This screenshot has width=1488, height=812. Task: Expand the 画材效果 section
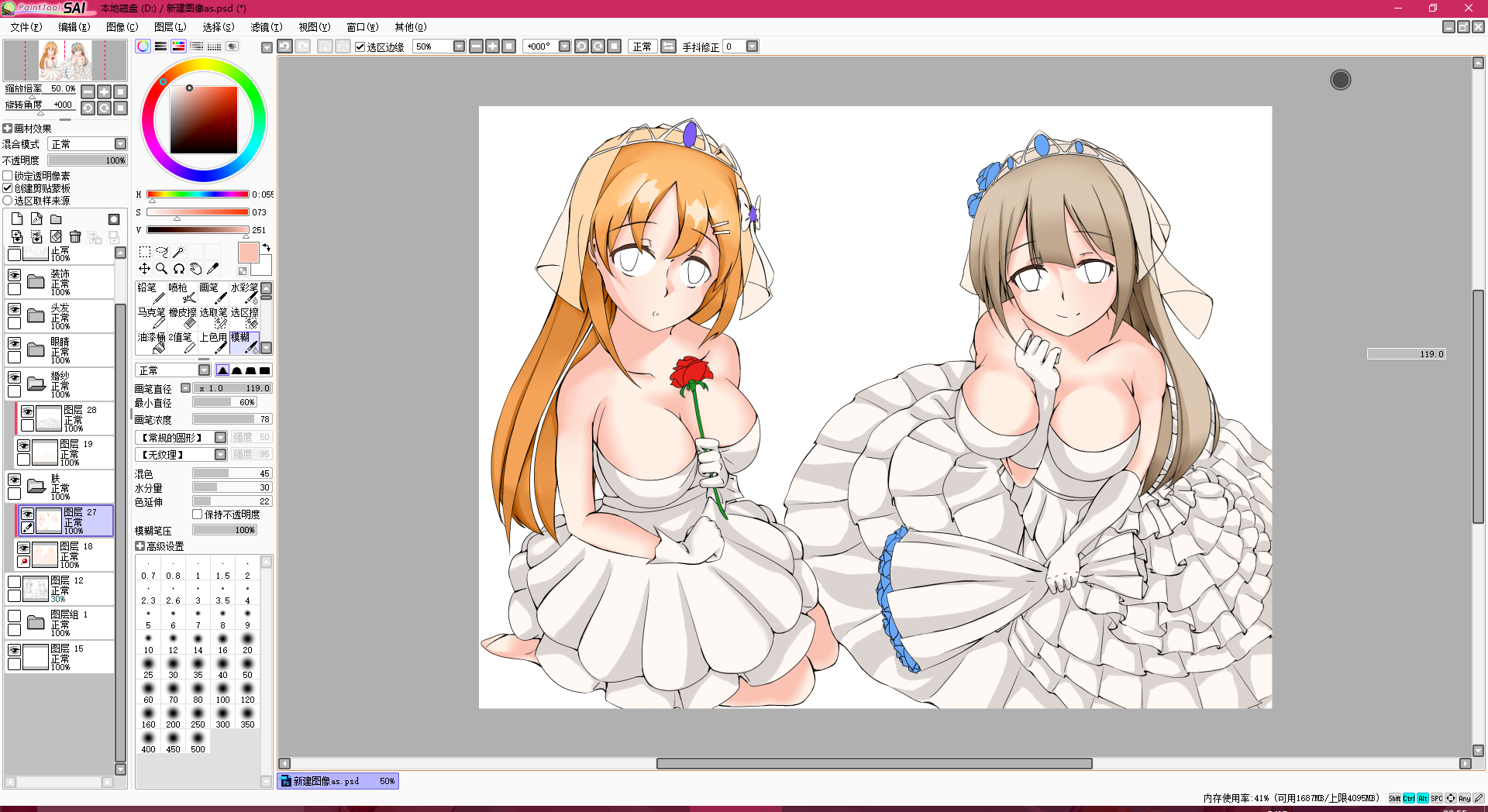(8, 129)
